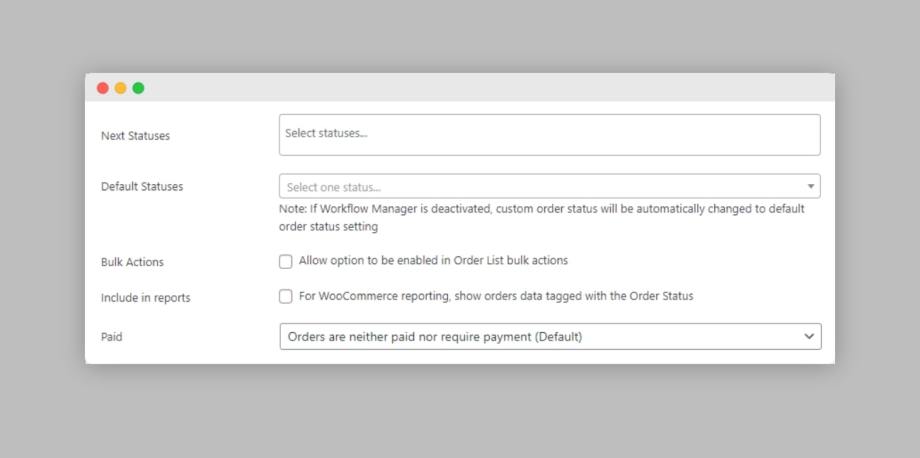Click the chevron on the Paid dropdown
920x458 pixels.
pyautogui.click(x=809, y=337)
